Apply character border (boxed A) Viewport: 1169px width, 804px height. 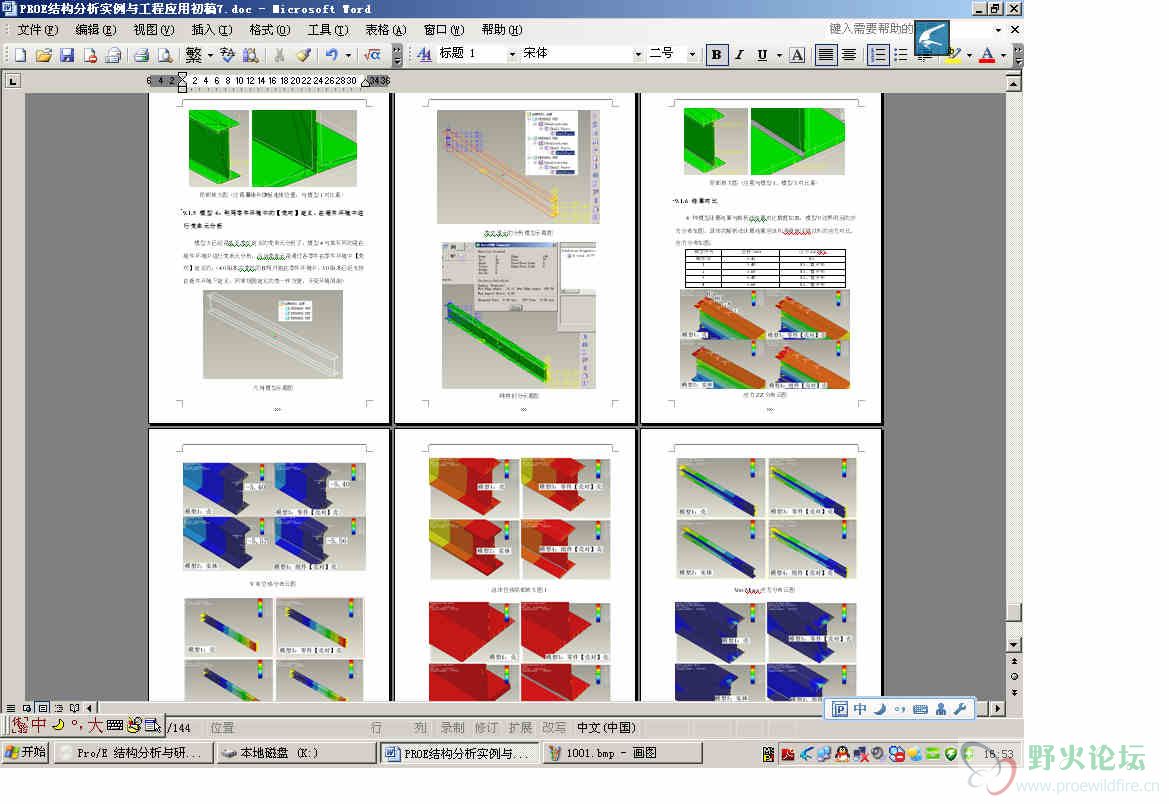point(797,54)
